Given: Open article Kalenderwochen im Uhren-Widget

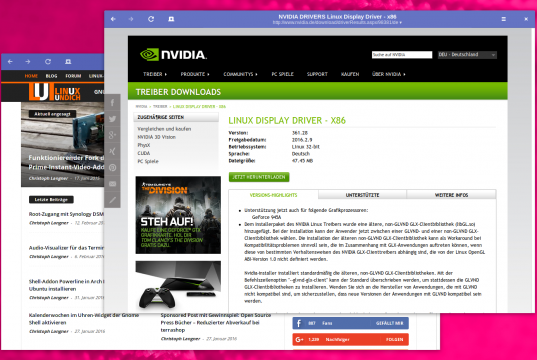Looking at the screenshot, I should coord(84,319).
